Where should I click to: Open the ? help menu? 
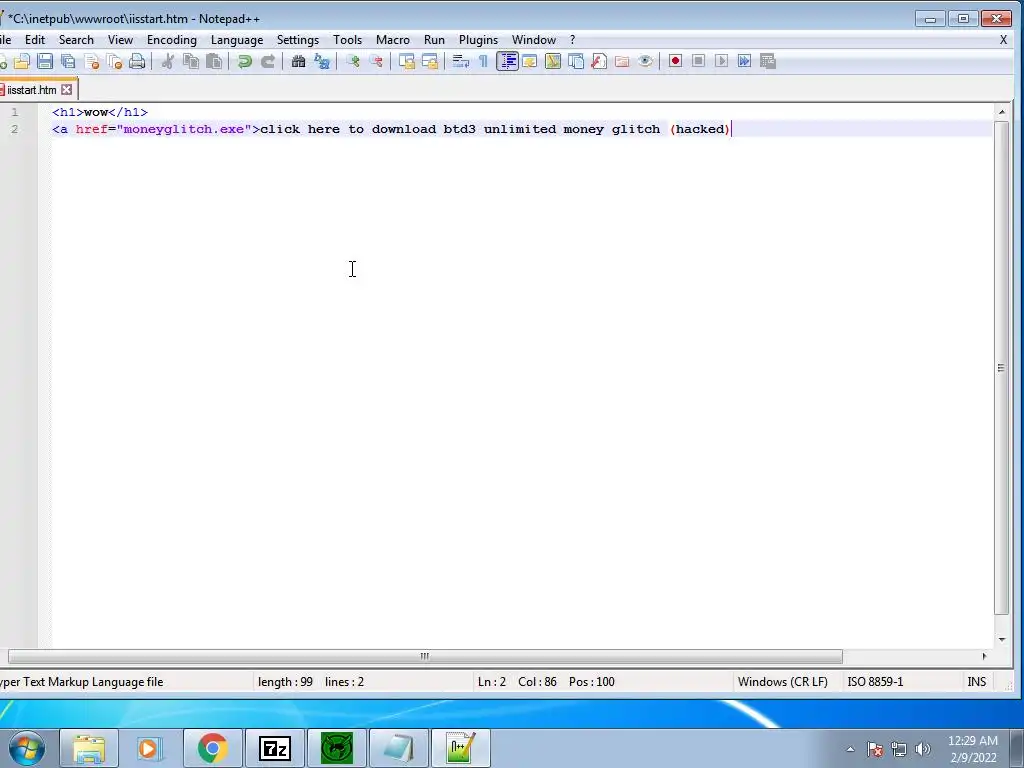coord(573,40)
